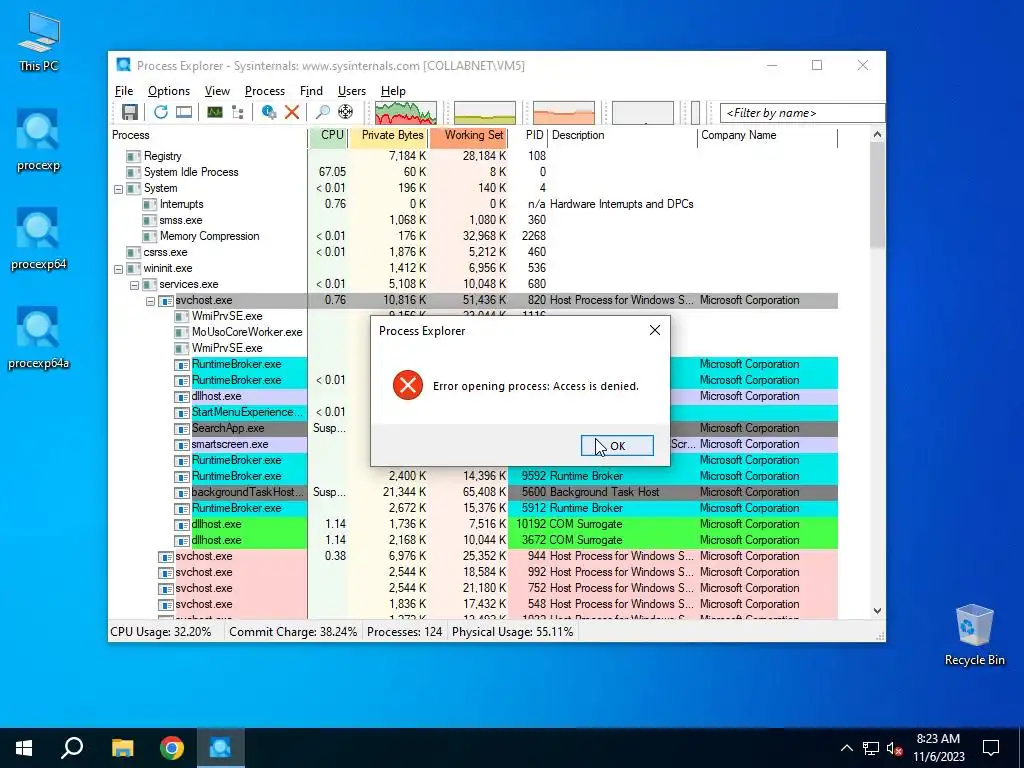Click the backgroundTaskHost process icon
This screenshot has height=768, width=1024.
pos(182,492)
